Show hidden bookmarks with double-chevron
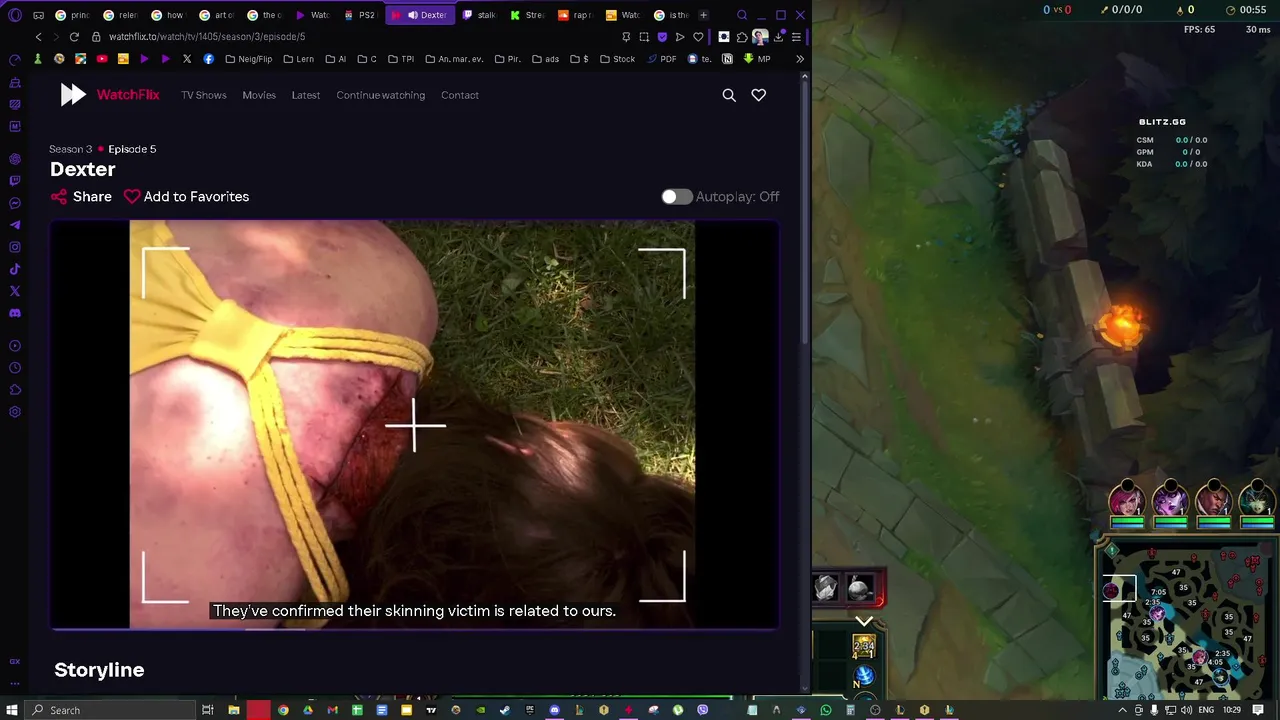Image resolution: width=1280 pixels, height=720 pixels. (800, 59)
